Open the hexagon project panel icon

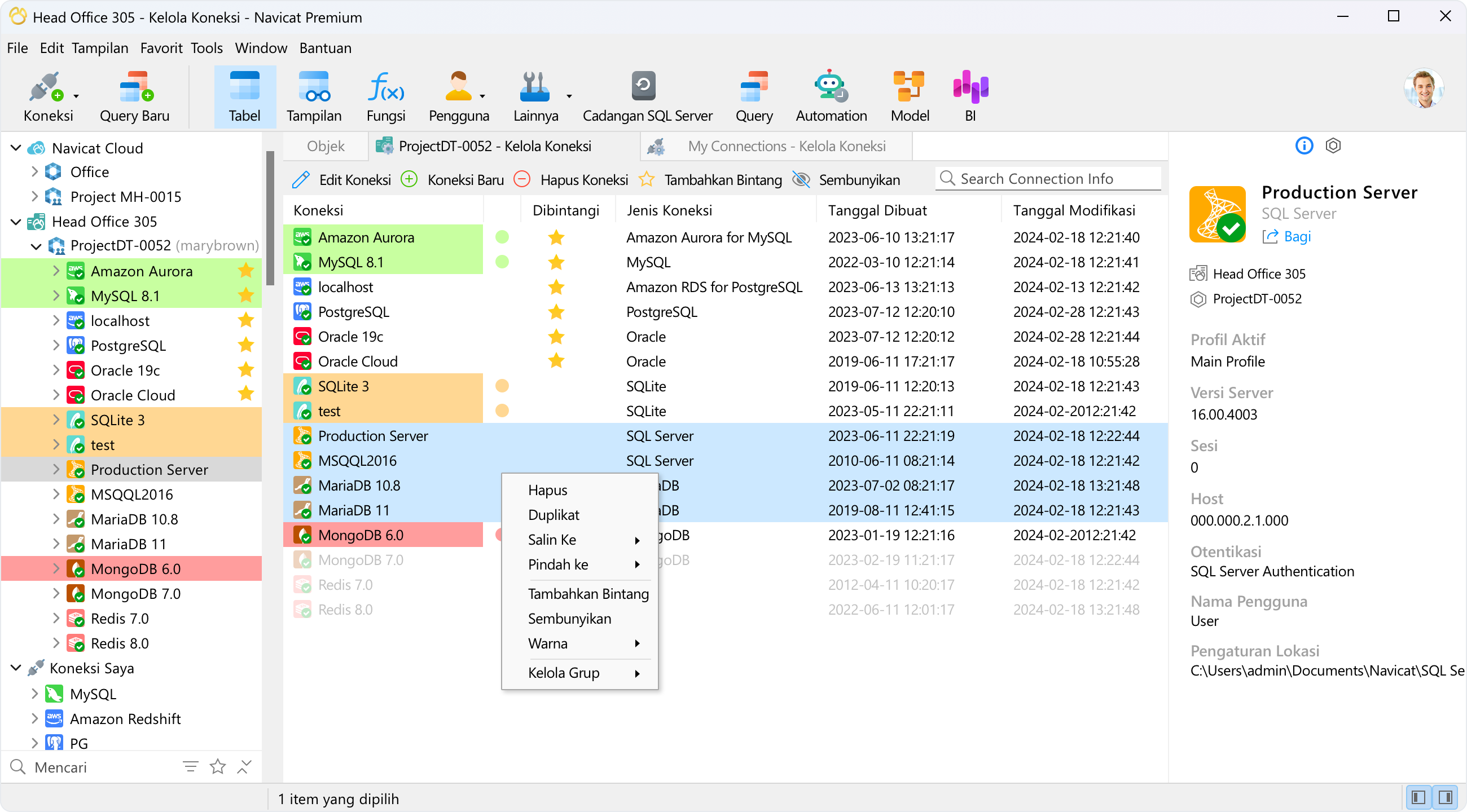pyautogui.click(x=1333, y=145)
